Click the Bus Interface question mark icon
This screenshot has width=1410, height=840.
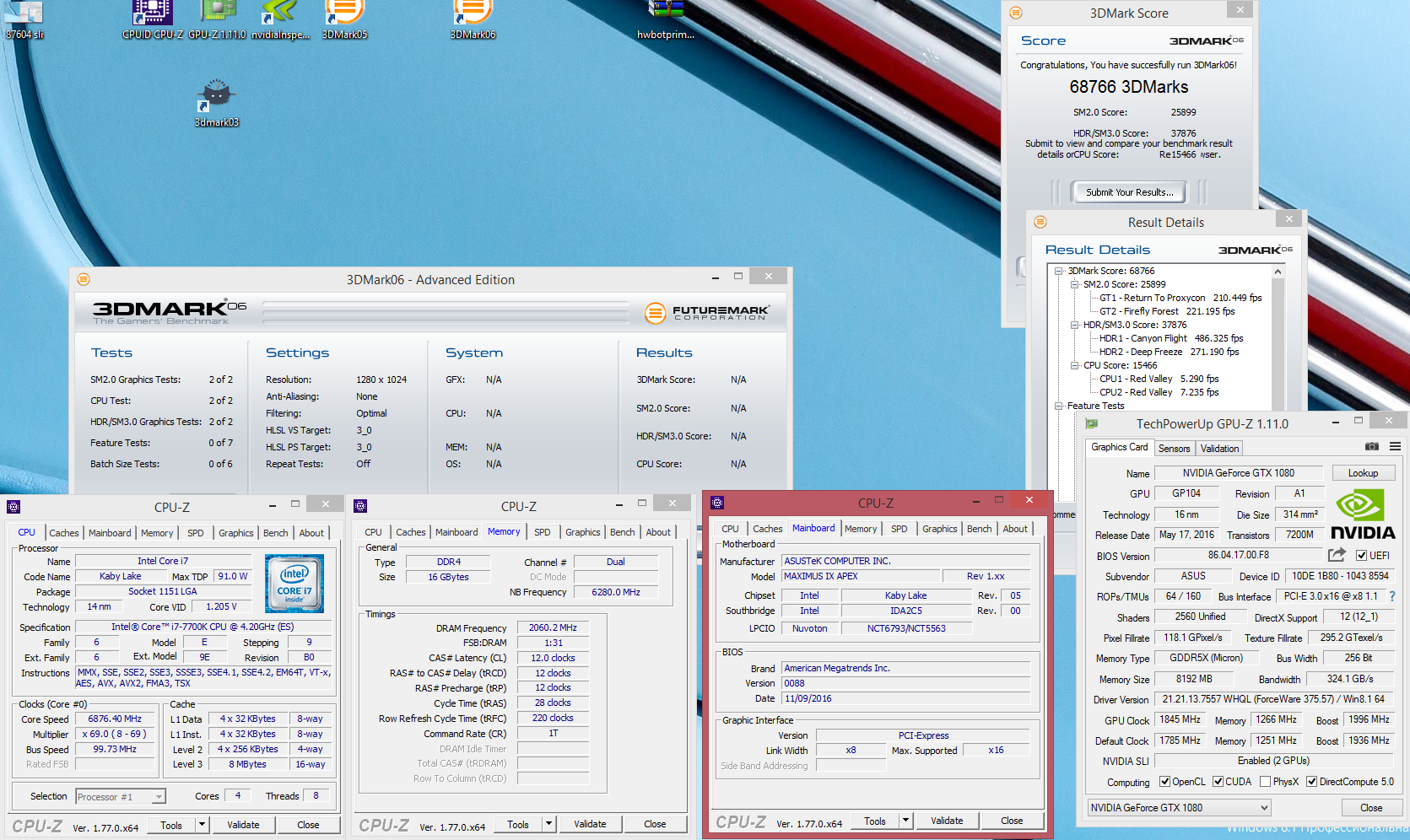click(1392, 596)
